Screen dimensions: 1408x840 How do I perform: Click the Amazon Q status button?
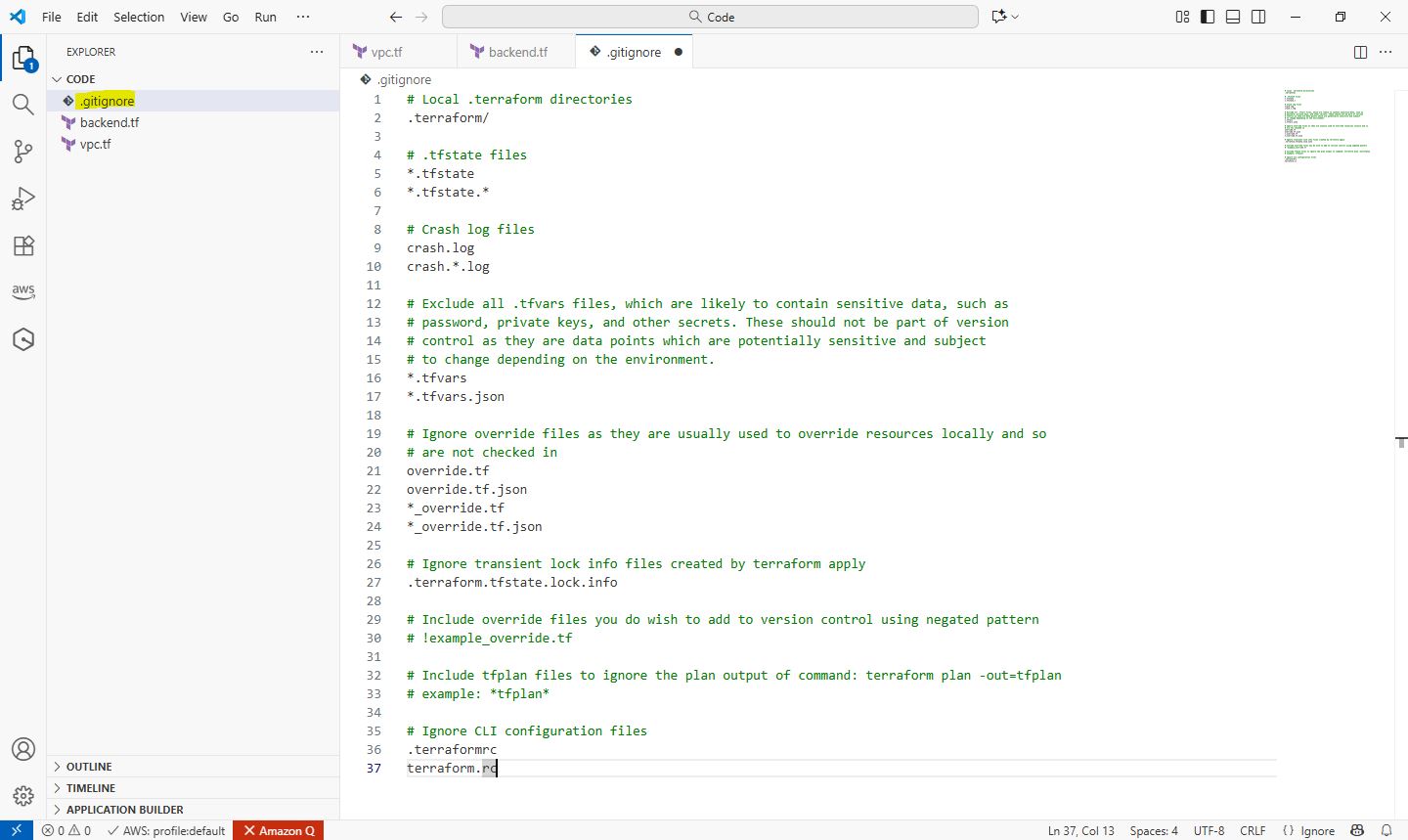coord(279,830)
